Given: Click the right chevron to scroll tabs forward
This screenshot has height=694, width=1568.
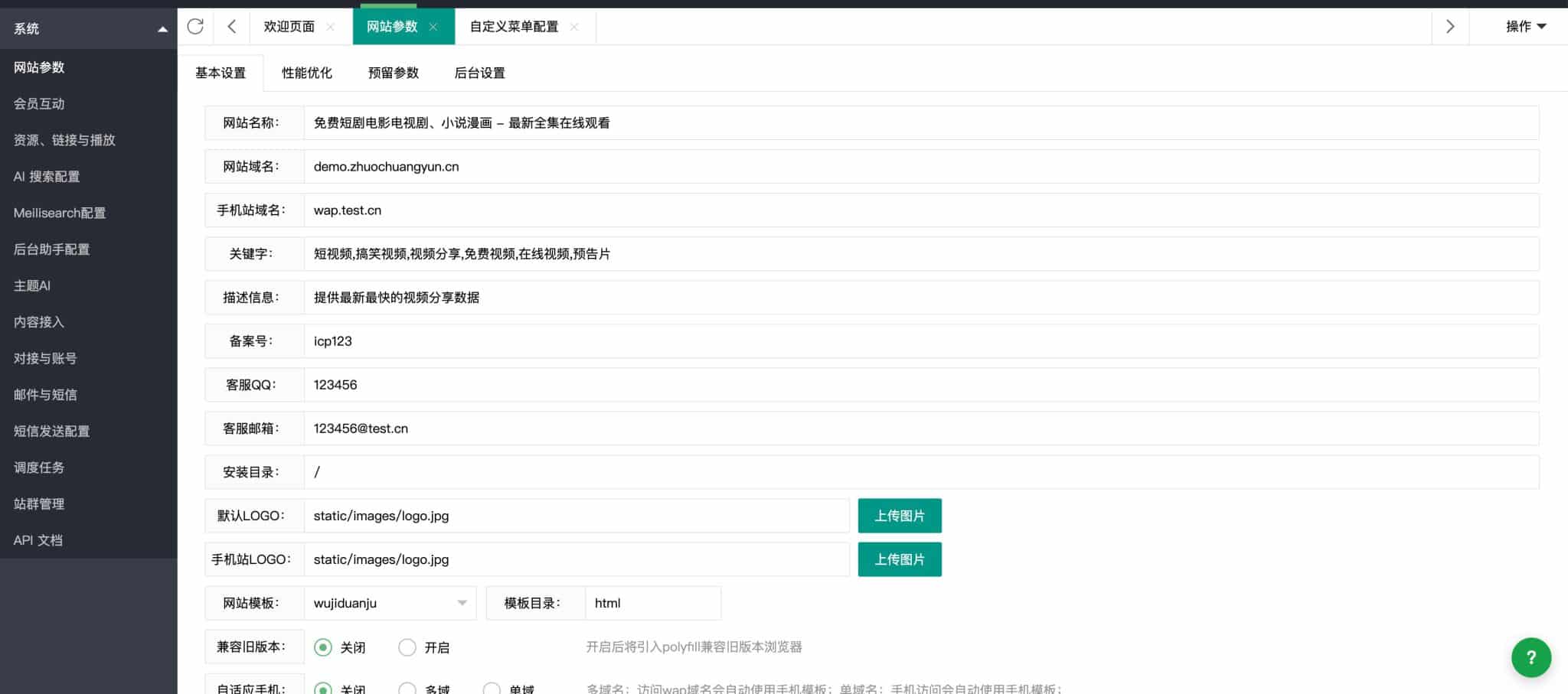Looking at the screenshot, I should [1449, 27].
